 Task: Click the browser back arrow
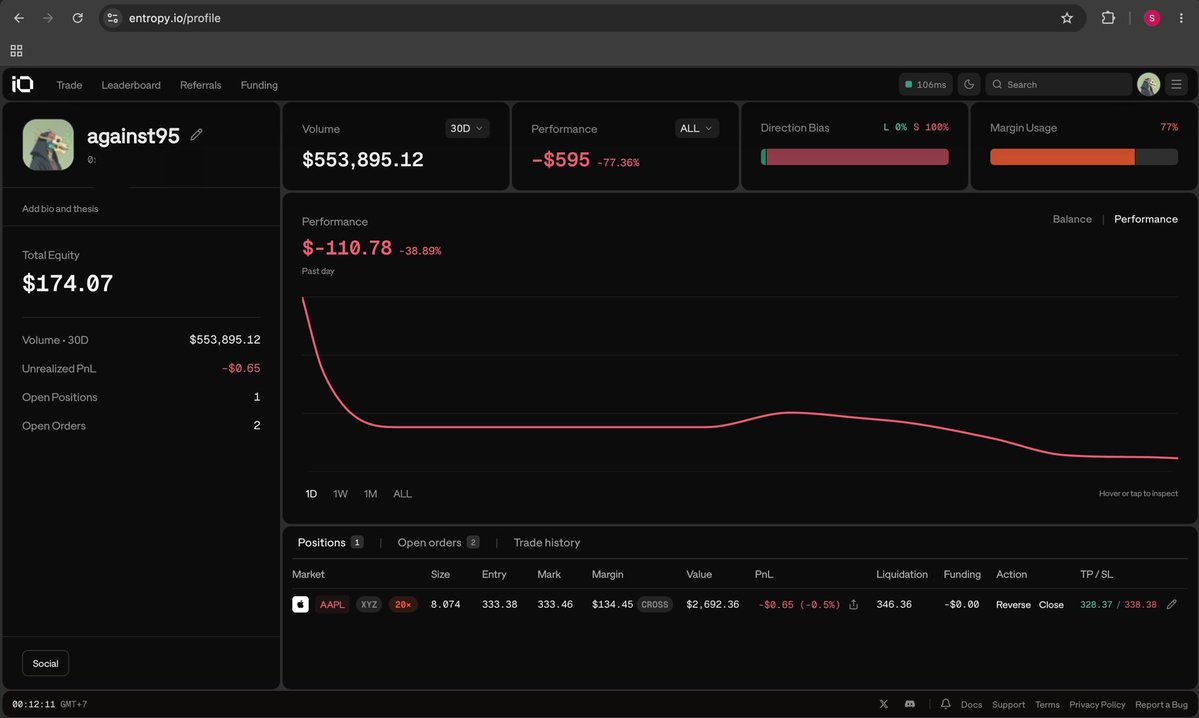(x=19, y=18)
